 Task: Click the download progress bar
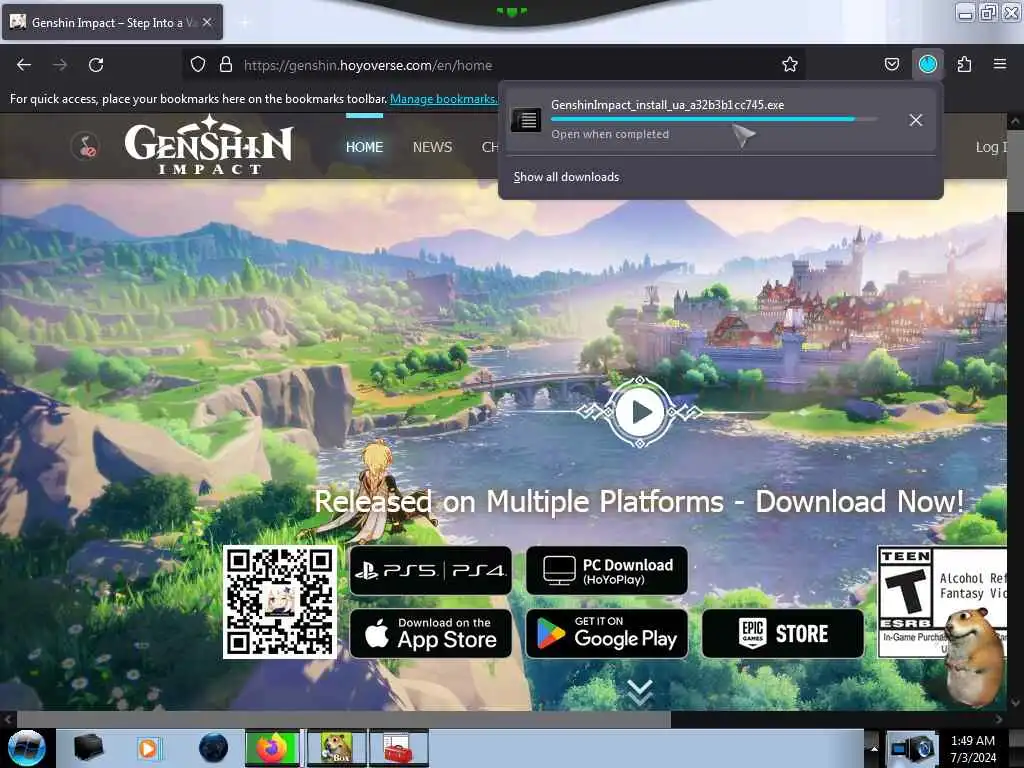714,119
